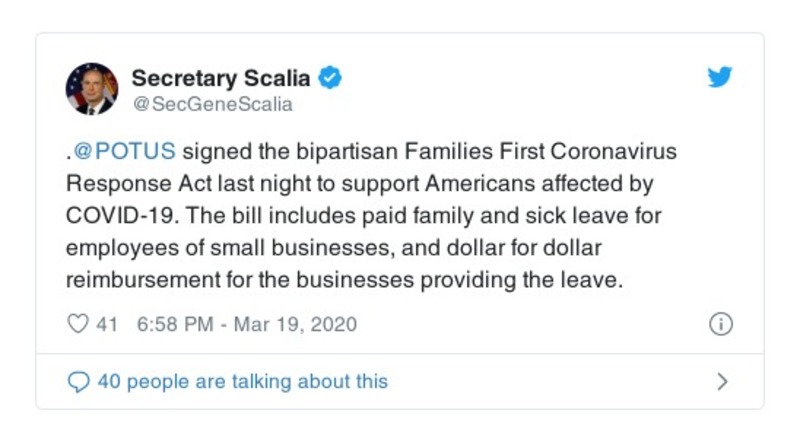Click the Twitter bird logo

click(x=720, y=77)
